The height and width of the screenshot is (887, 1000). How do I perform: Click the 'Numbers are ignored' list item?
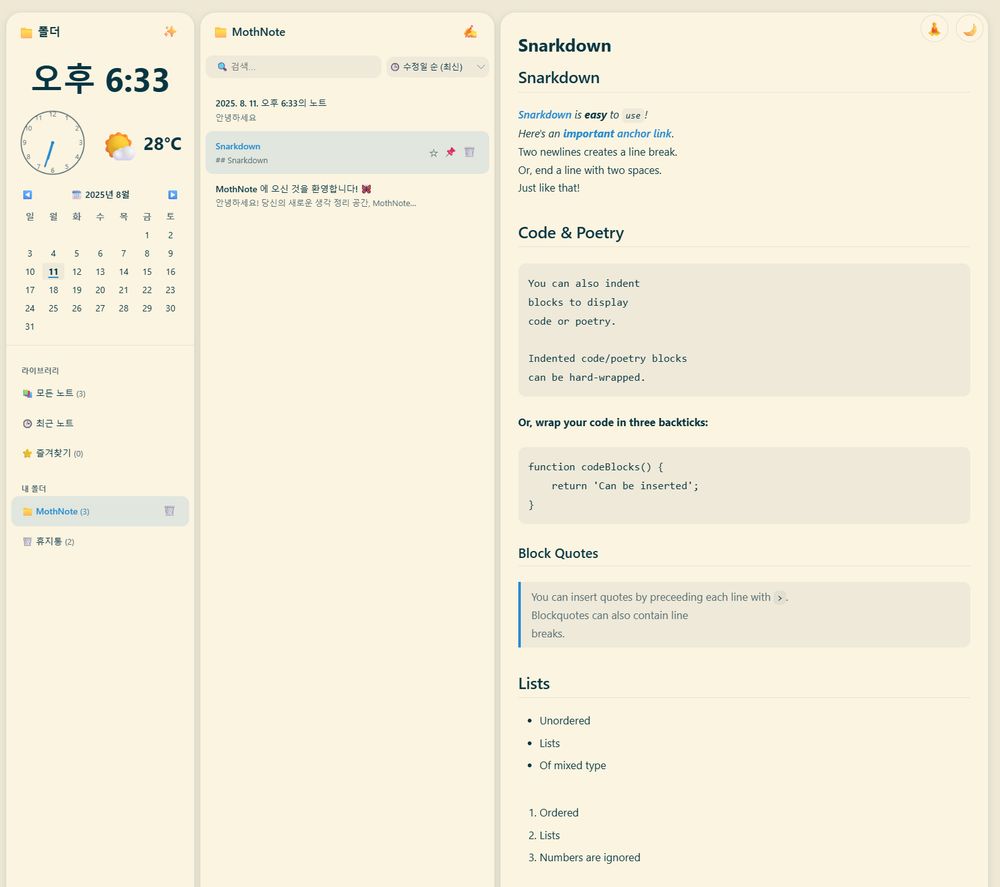[x=590, y=858]
